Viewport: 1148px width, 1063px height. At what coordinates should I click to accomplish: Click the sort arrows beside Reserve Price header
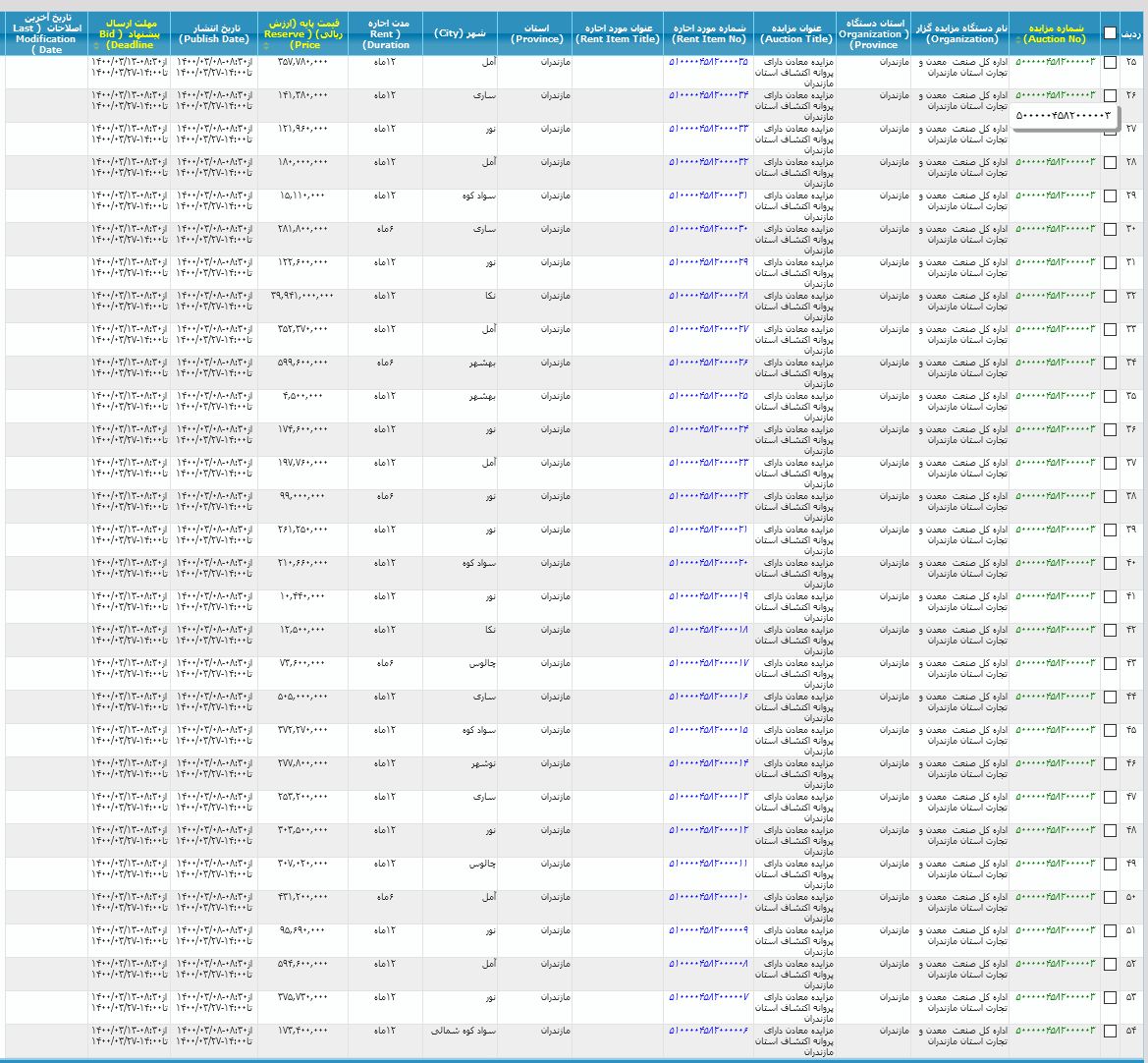(265, 46)
